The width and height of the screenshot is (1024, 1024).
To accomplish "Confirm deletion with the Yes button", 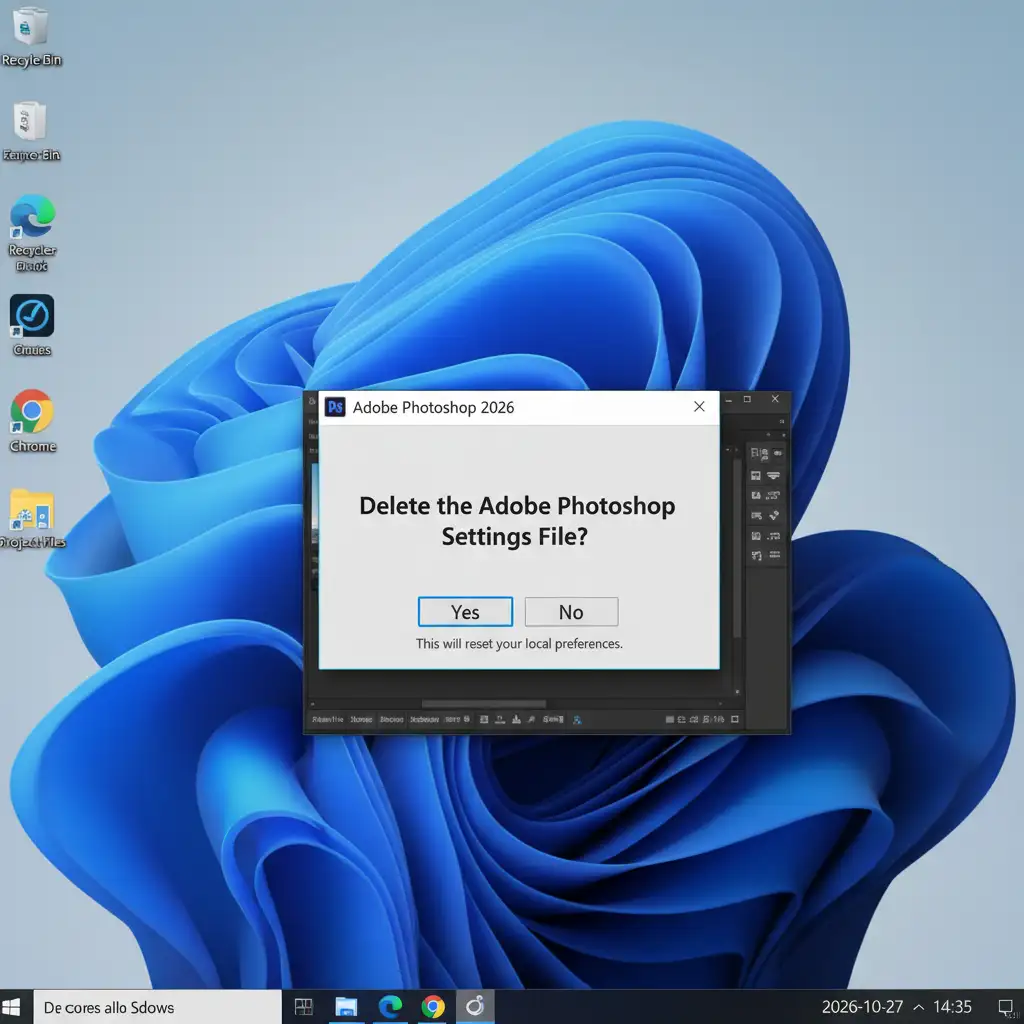I will click(465, 612).
